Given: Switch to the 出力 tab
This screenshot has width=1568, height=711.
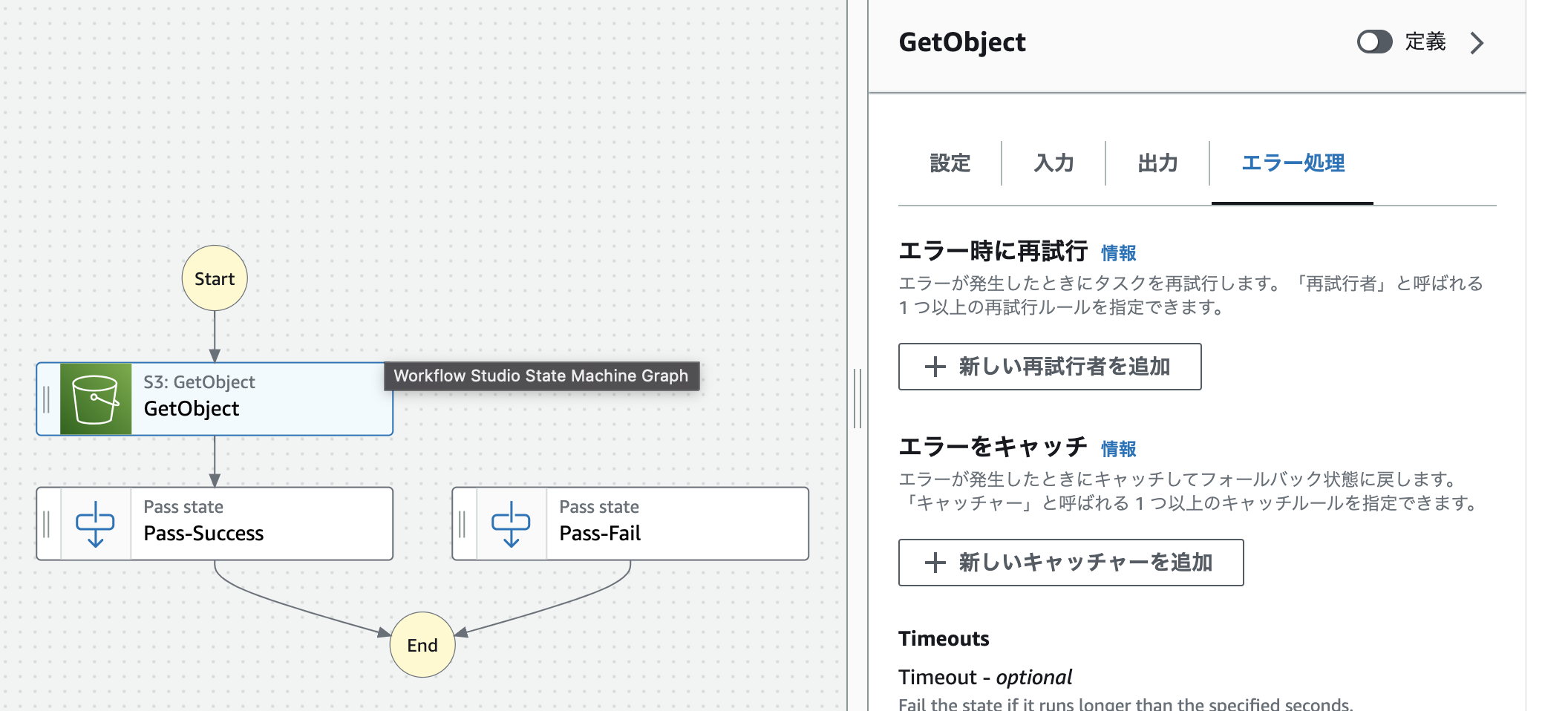Looking at the screenshot, I should pos(1158,163).
